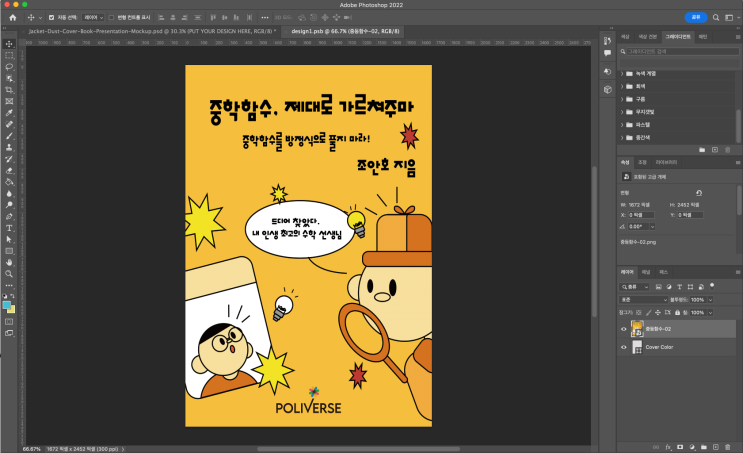Image resolution: width=743 pixels, height=453 pixels.
Task: Toggle lock position icon
Action: pyautogui.click(x=658, y=313)
